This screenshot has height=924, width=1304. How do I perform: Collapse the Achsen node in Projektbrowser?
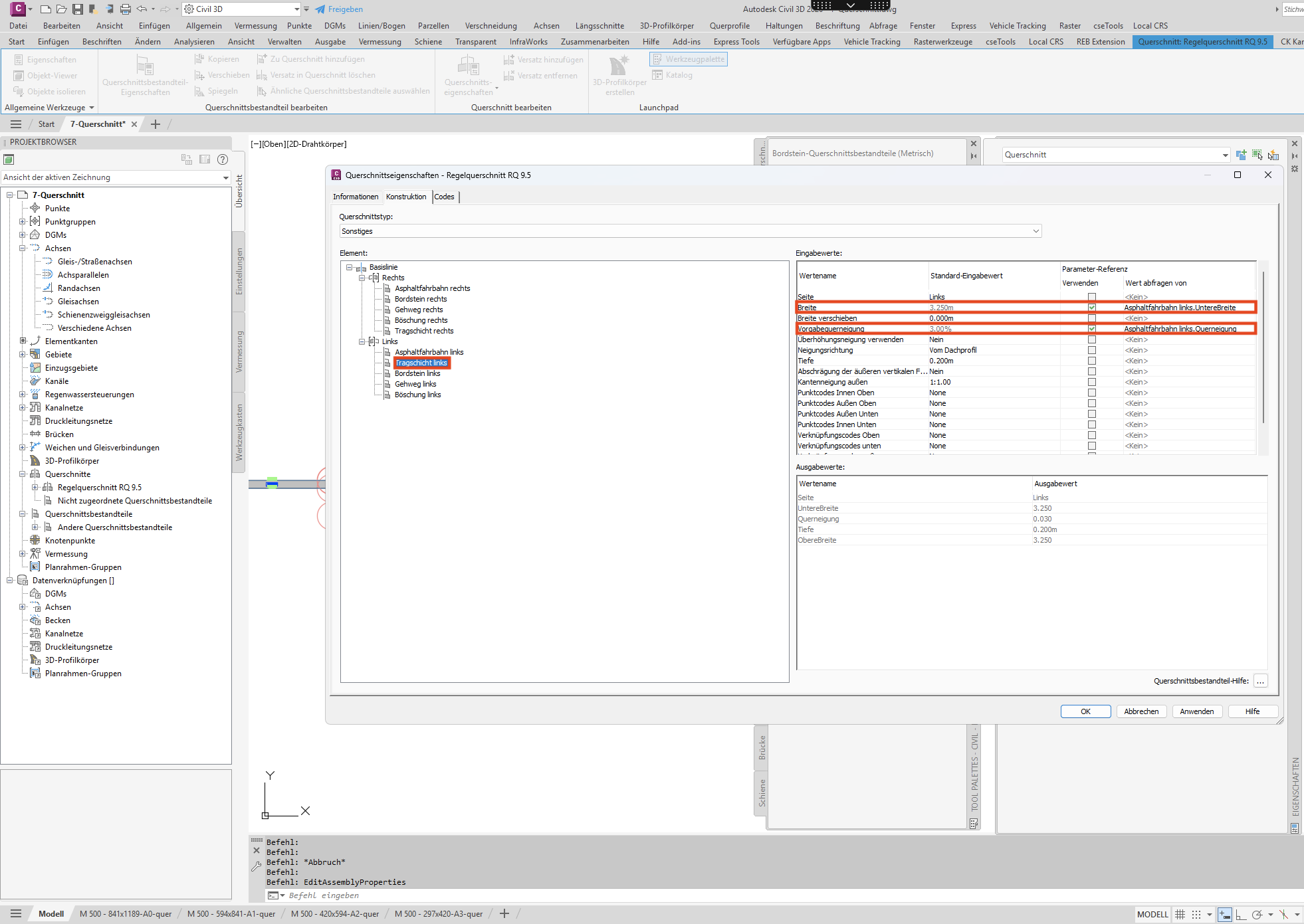click(x=22, y=248)
